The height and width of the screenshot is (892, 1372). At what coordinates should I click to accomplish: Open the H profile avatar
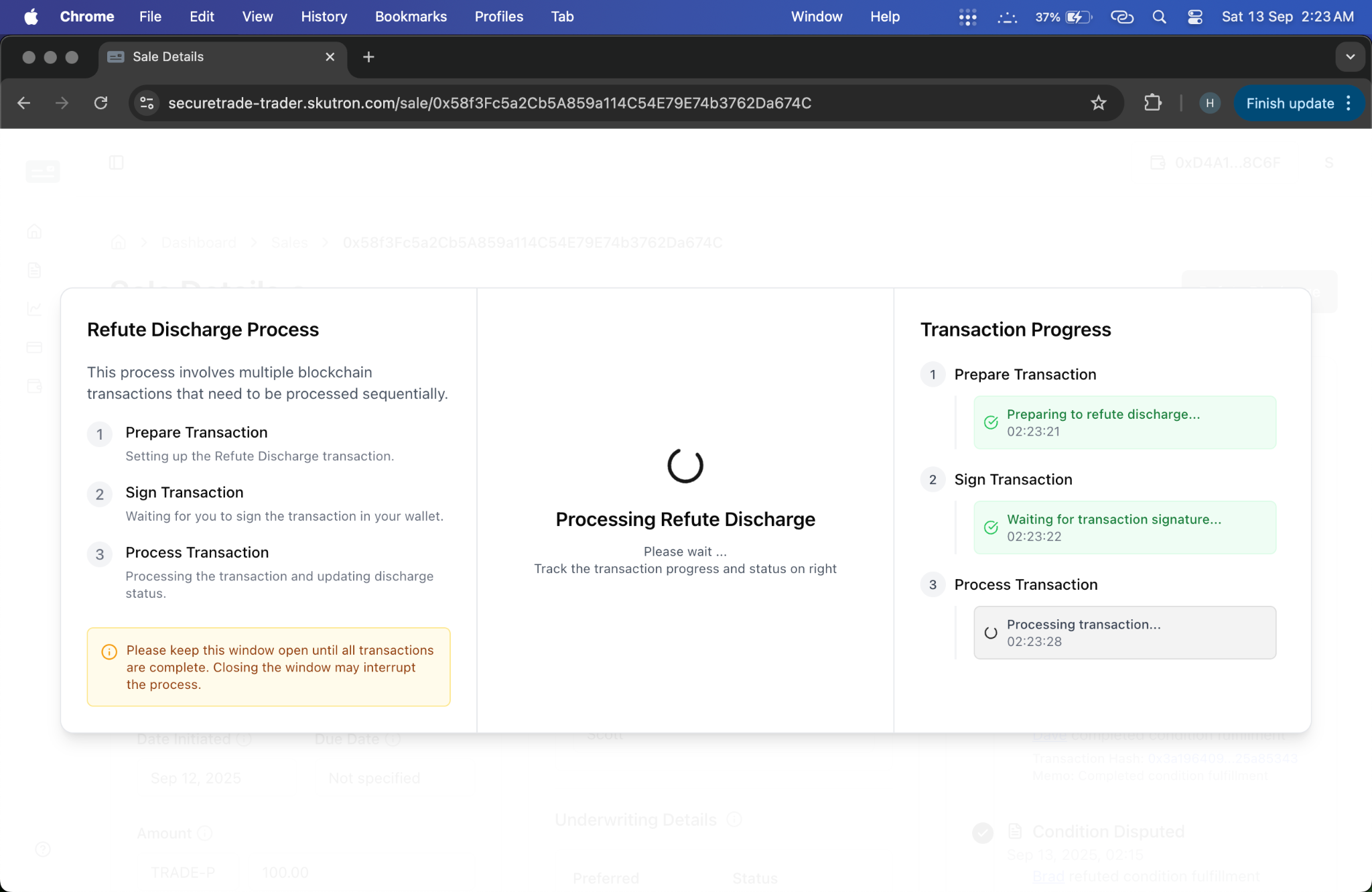1210,103
